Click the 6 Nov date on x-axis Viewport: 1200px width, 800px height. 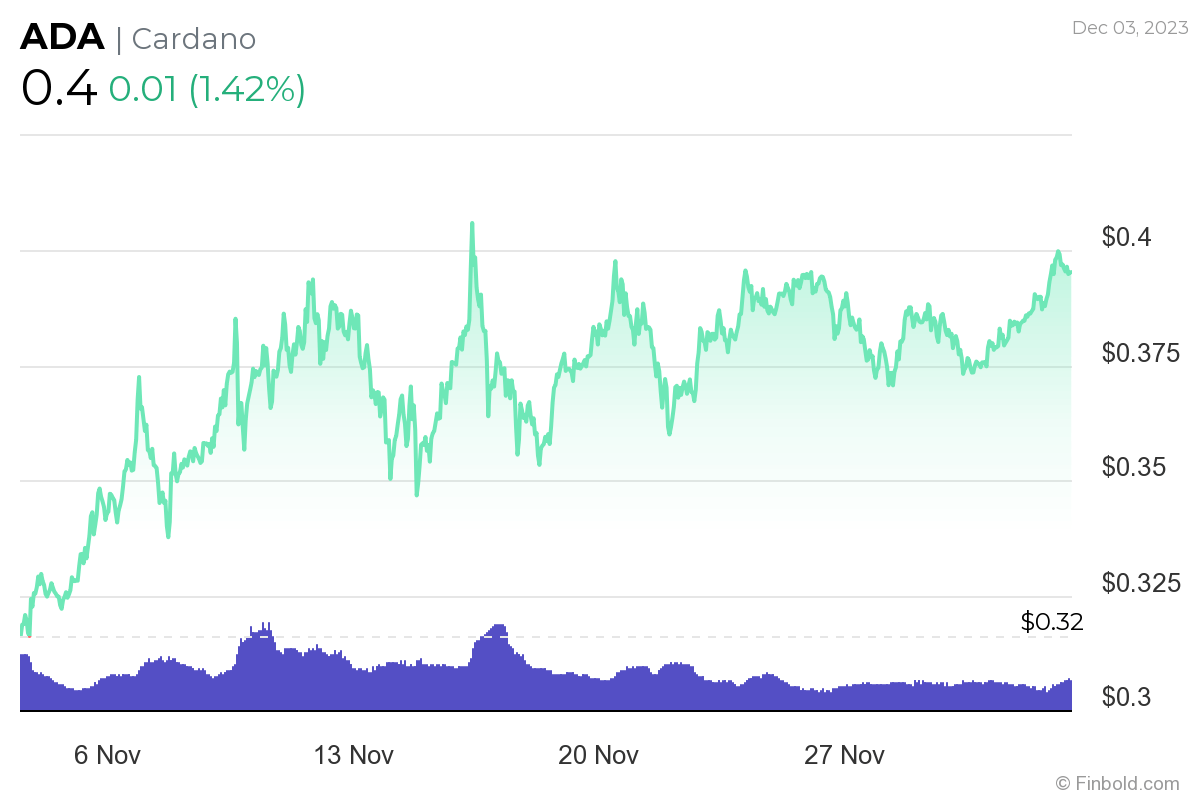click(108, 756)
